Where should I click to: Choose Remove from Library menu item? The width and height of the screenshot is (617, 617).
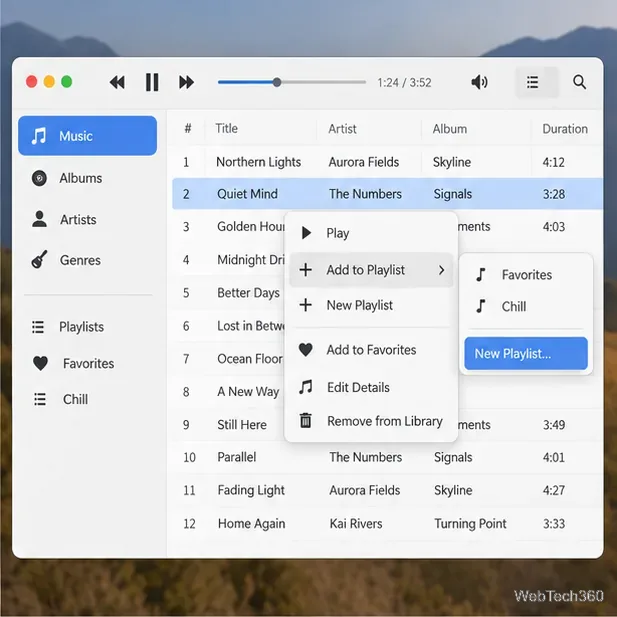click(371, 421)
